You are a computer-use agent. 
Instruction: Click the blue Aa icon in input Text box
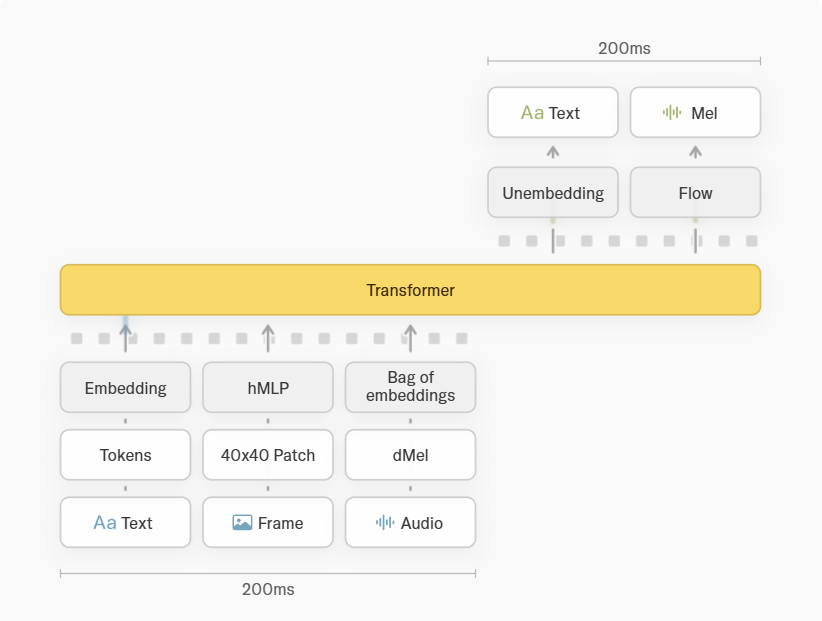(105, 523)
